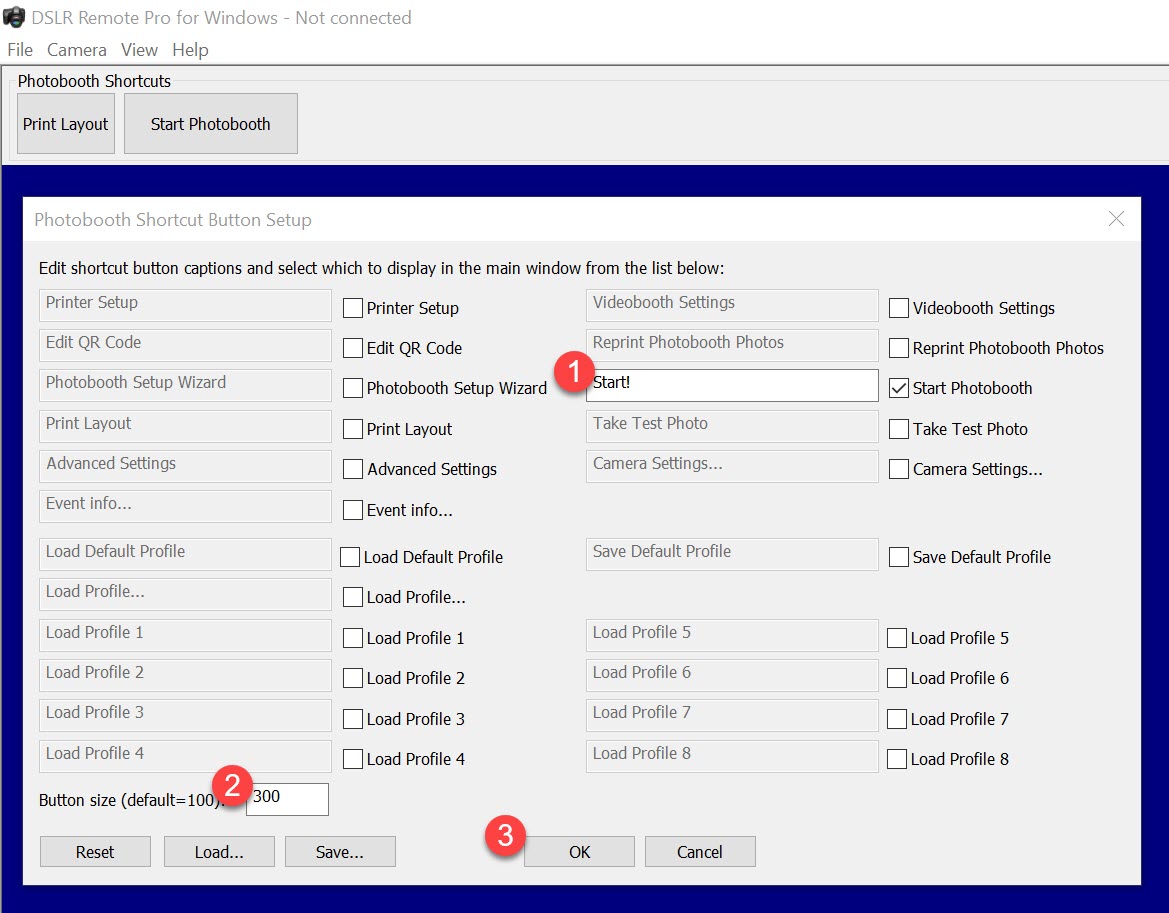The width and height of the screenshot is (1169, 913).
Task: Click the Load Profile... caption field
Action: pyautogui.click(x=185, y=594)
